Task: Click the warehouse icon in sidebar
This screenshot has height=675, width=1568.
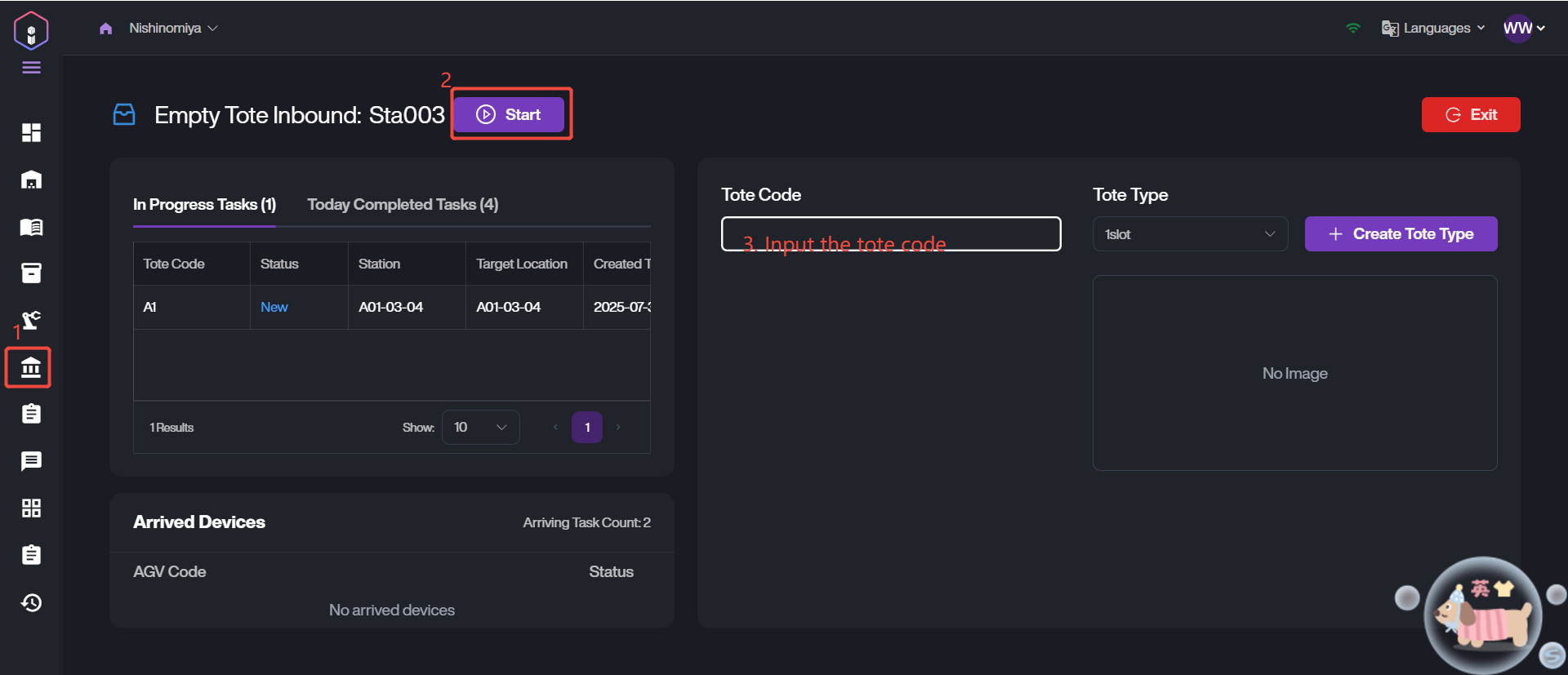Action: coord(31,180)
